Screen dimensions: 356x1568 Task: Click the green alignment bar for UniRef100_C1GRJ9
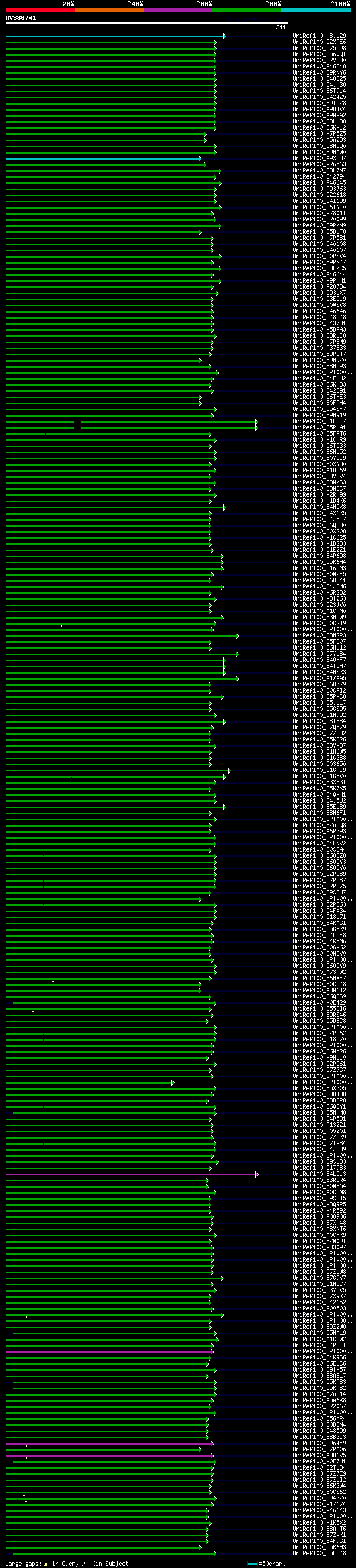pyautogui.click(x=118, y=770)
